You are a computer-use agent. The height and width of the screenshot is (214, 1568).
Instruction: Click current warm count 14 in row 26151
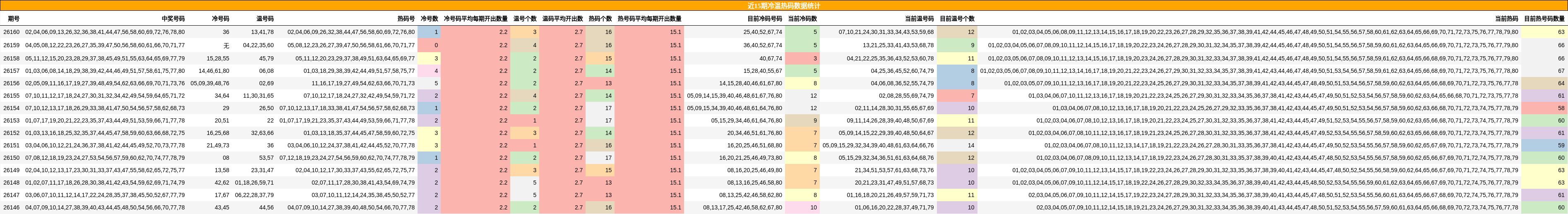(957, 146)
